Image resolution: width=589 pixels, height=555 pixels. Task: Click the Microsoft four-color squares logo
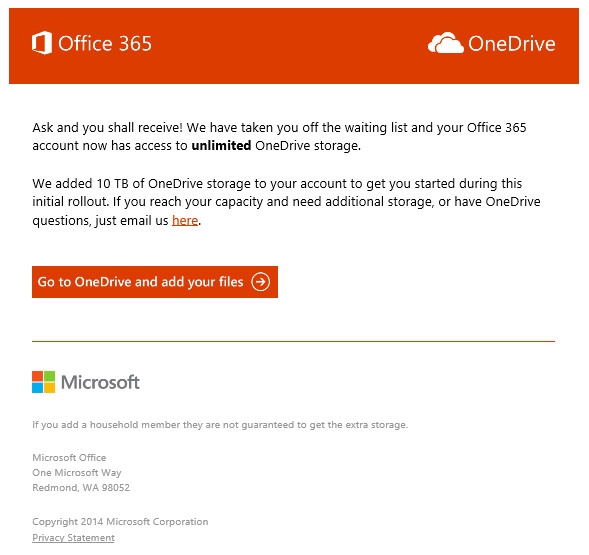(44, 382)
